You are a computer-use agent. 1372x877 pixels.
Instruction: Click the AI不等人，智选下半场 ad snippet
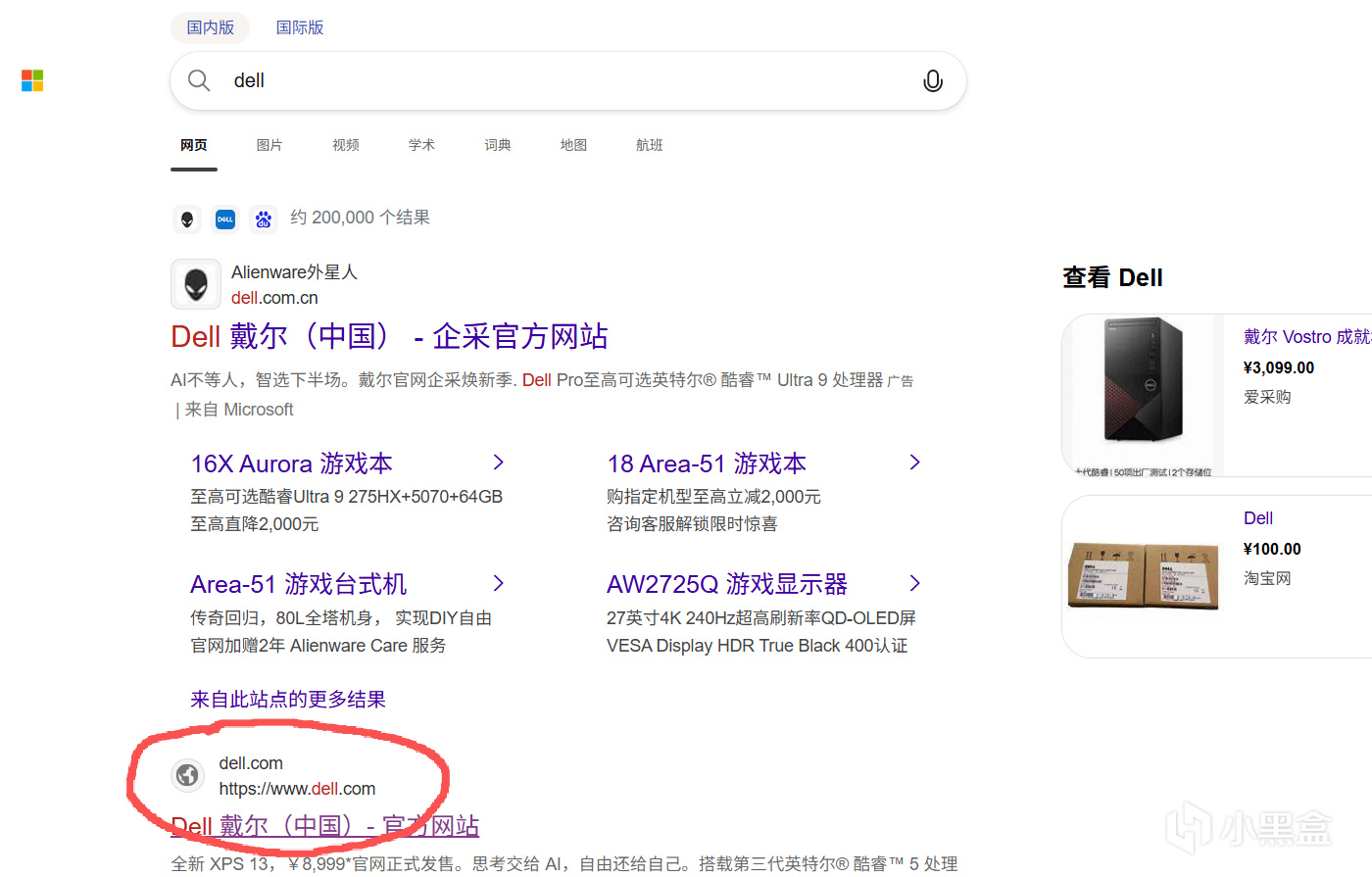[x=527, y=380]
